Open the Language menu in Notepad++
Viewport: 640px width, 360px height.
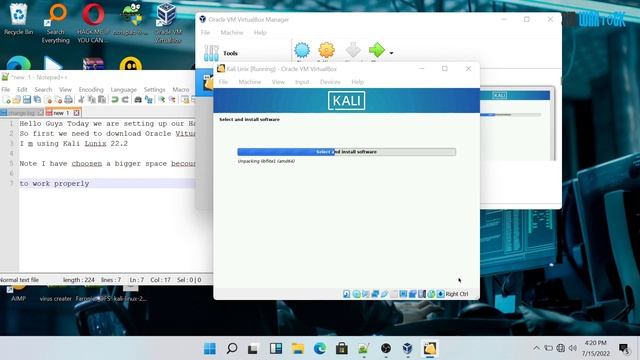click(124, 89)
